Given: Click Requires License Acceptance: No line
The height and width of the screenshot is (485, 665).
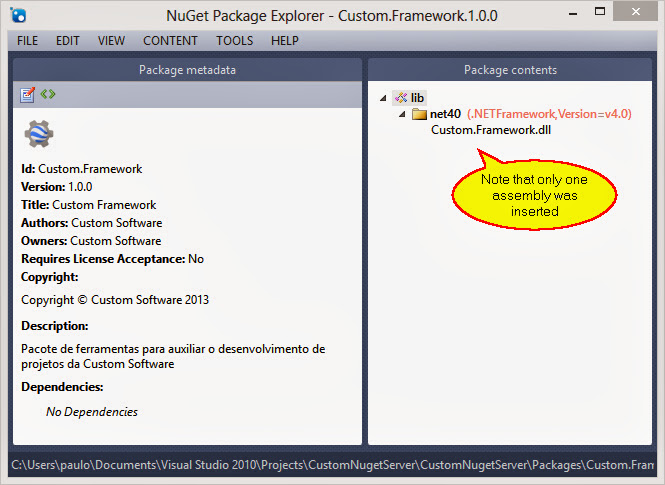Looking at the screenshot, I should [x=112, y=259].
